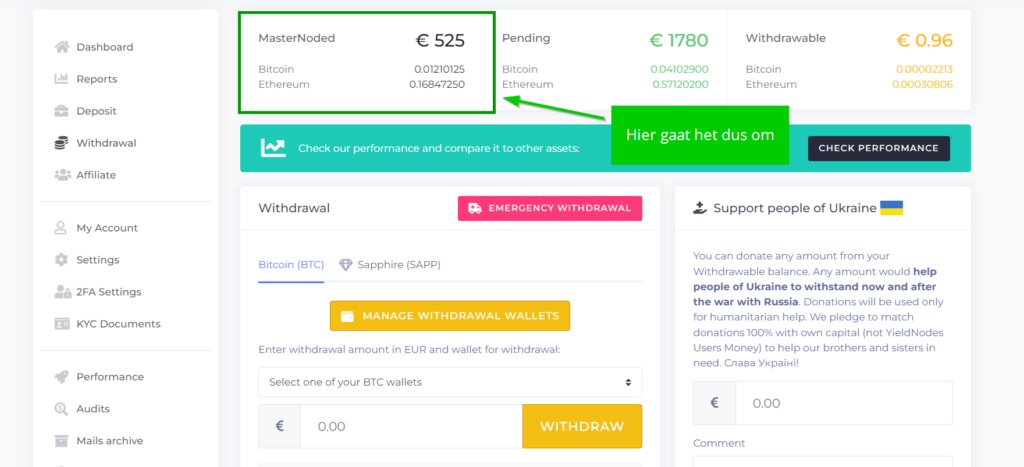The height and width of the screenshot is (467, 1024).
Task: Click the Settings gear icon
Action: point(61,260)
